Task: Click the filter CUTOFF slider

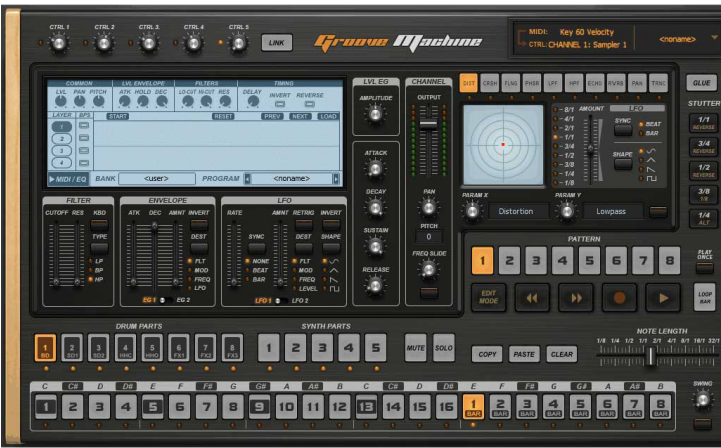Action: (56, 281)
